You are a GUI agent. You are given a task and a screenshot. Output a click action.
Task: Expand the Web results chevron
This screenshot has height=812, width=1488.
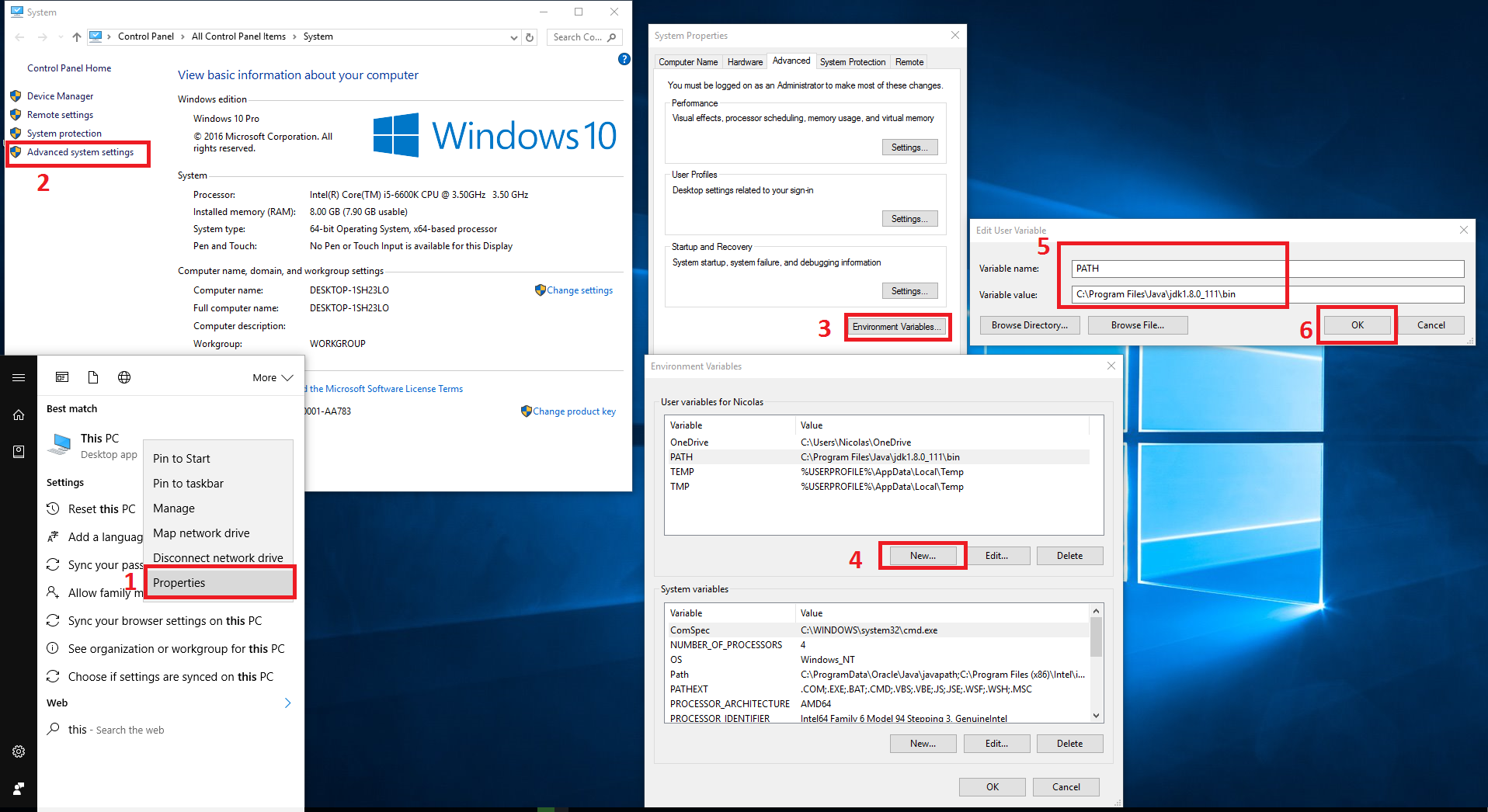pyautogui.click(x=287, y=703)
